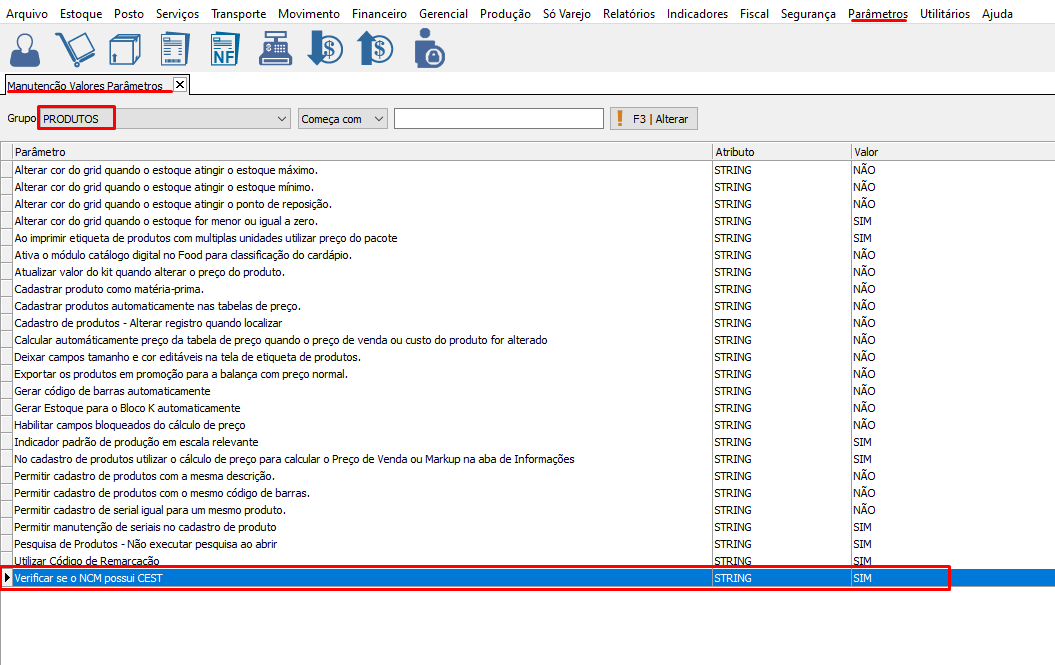This screenshot has height=665, width=1055.
Task: Open the Financeiro menu
Action: [379, 14]
